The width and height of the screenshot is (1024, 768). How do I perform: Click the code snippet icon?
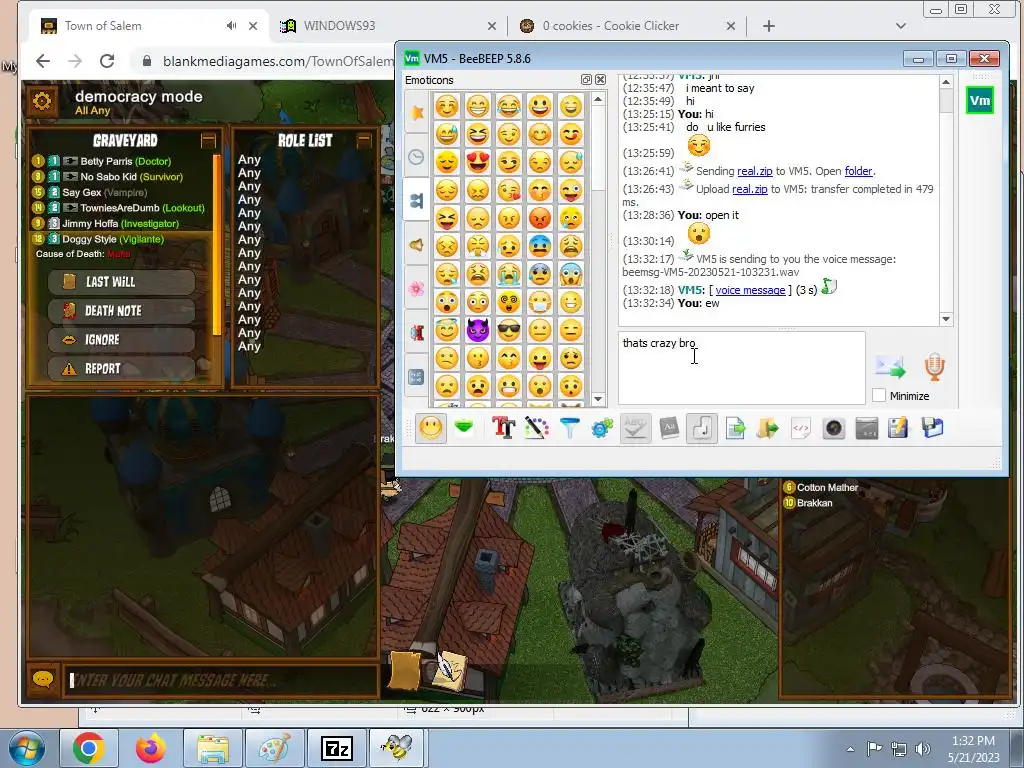[x=801, y=428]
